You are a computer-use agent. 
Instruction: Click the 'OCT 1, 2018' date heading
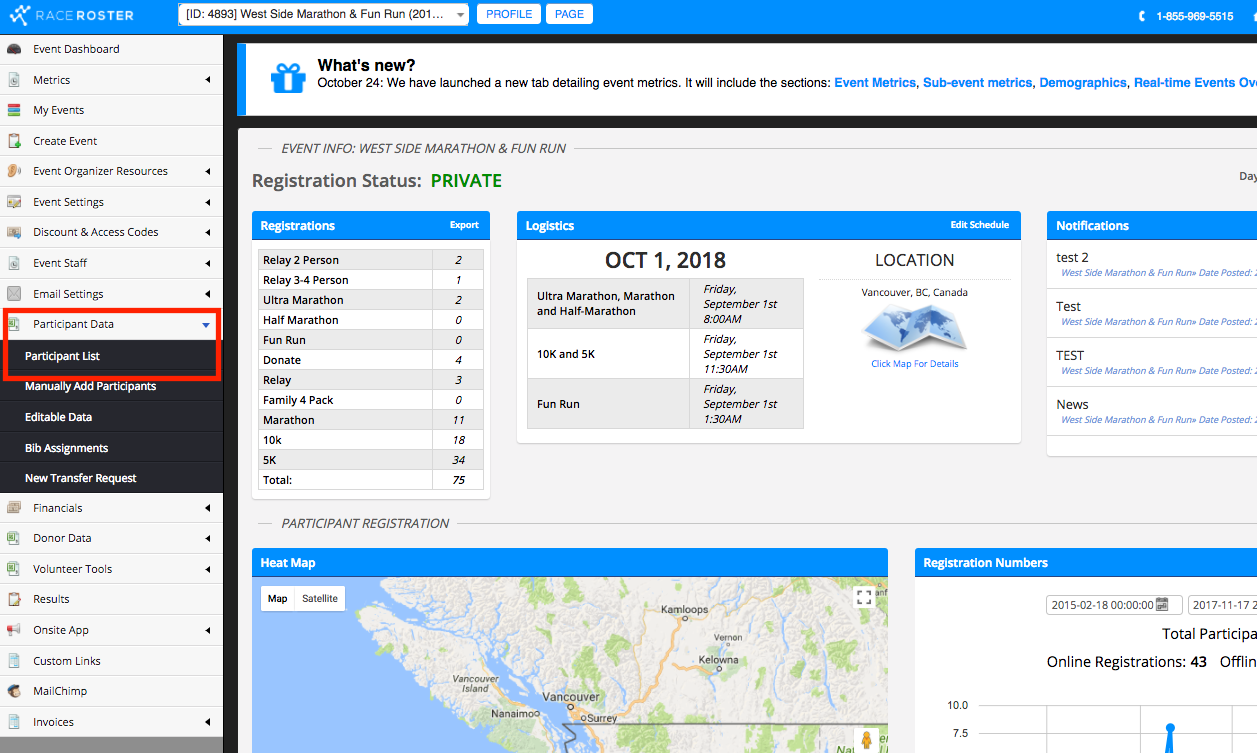pos(665,260)
